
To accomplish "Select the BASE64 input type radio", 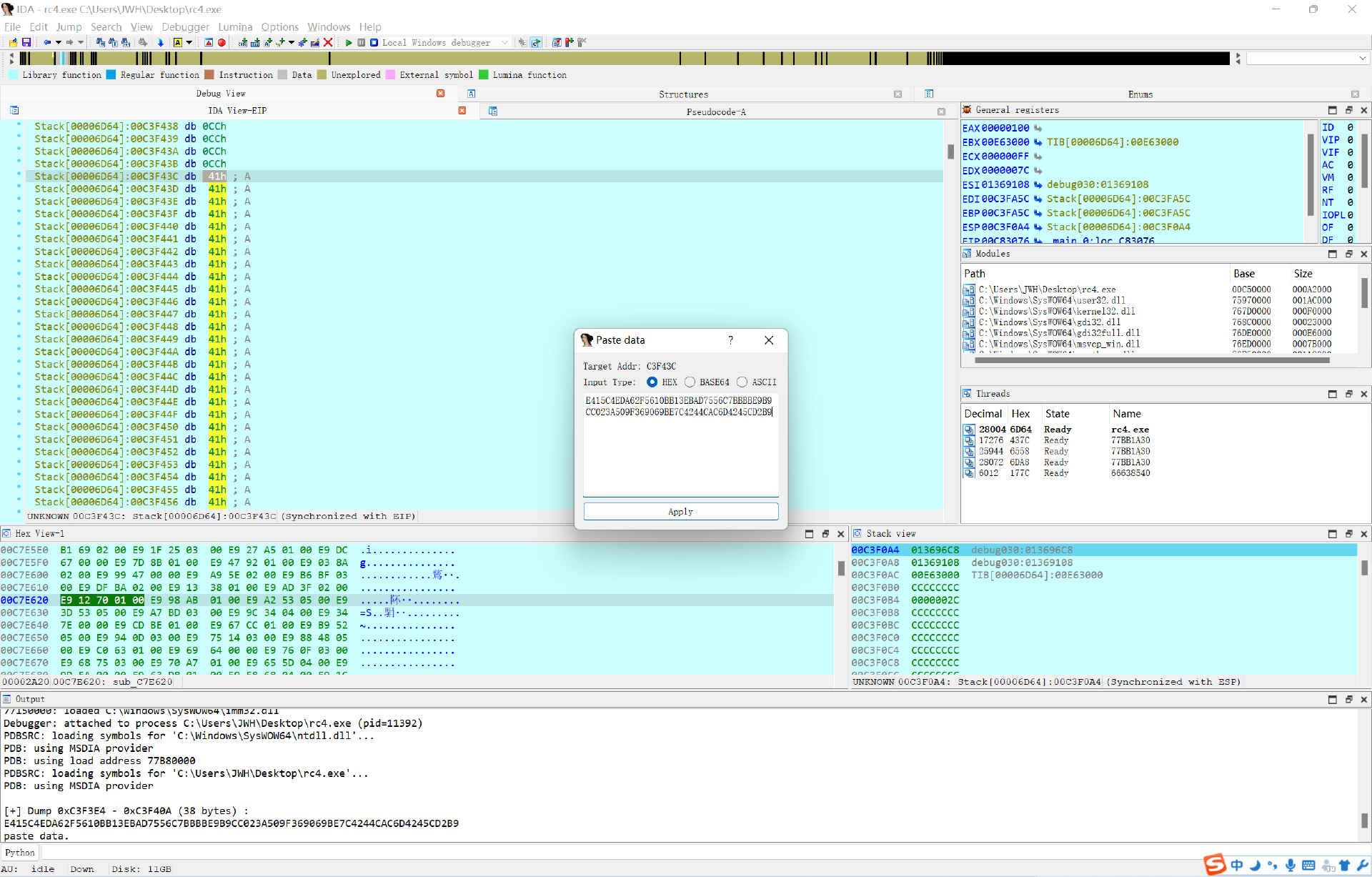I will point(690,382).
